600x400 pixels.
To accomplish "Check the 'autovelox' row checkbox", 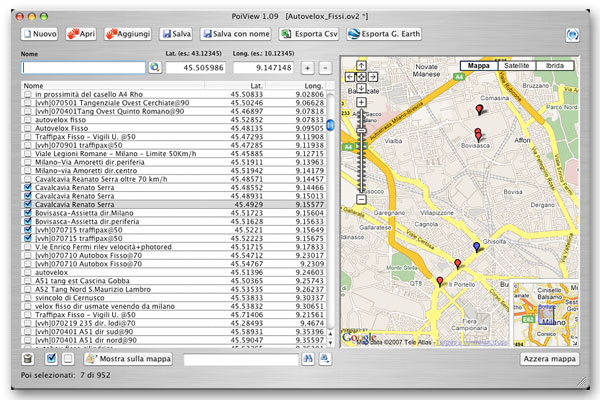I will [28, 272].
